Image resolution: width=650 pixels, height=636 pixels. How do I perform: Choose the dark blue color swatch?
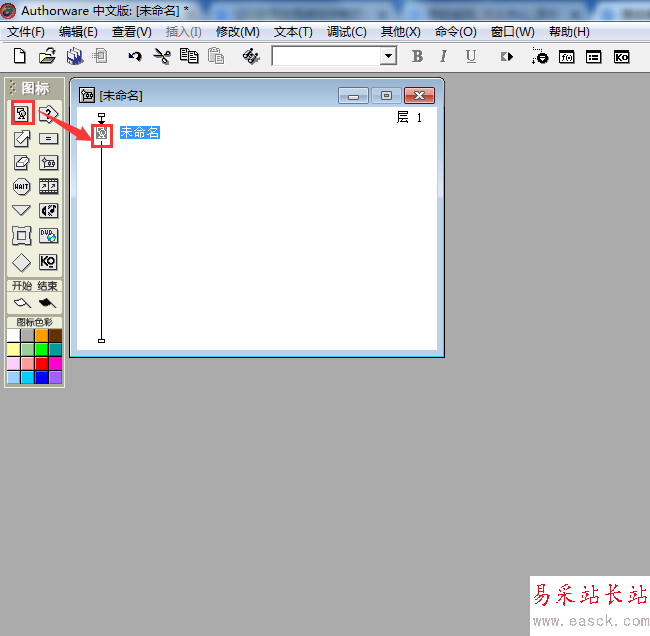click(x=41, y=378)
